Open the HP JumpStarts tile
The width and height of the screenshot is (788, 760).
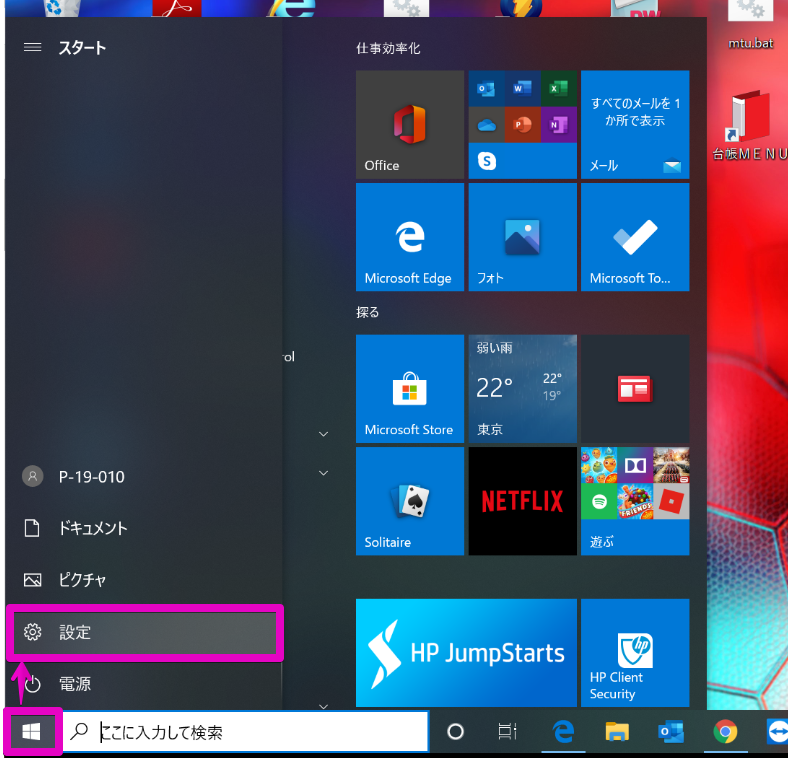(466, 652)
